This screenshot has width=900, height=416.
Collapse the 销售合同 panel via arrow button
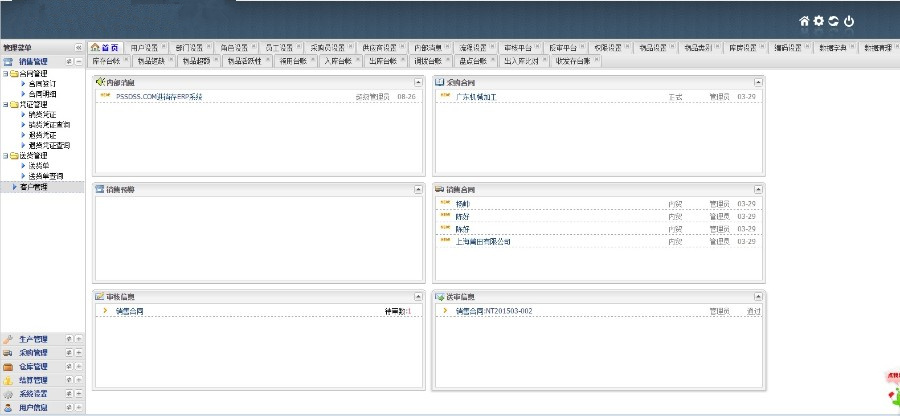[x=758, y=189]
